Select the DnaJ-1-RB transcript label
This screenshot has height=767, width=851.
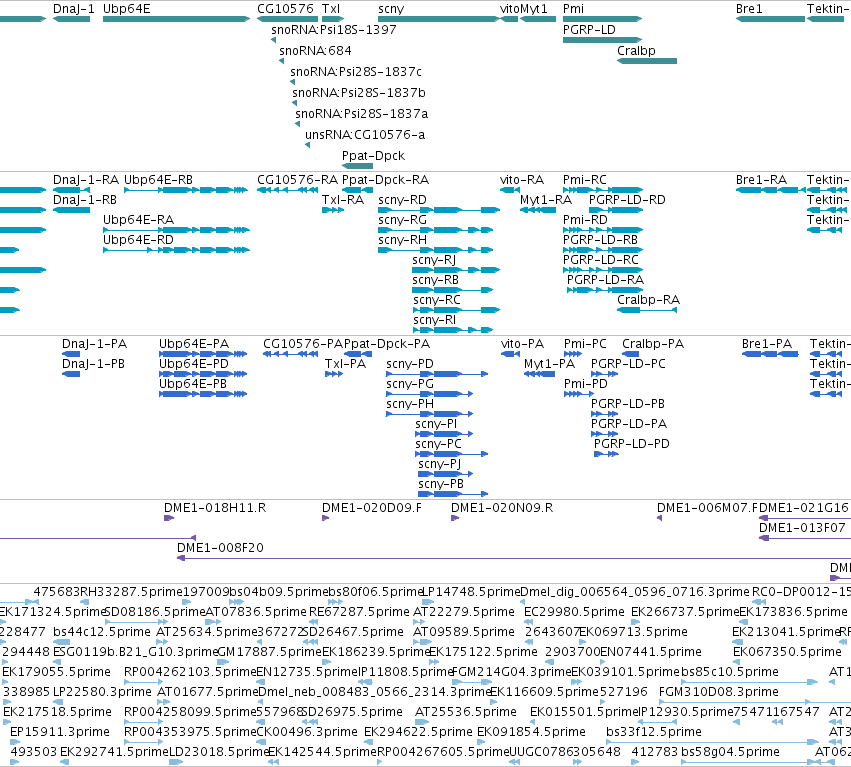(85, 200)
